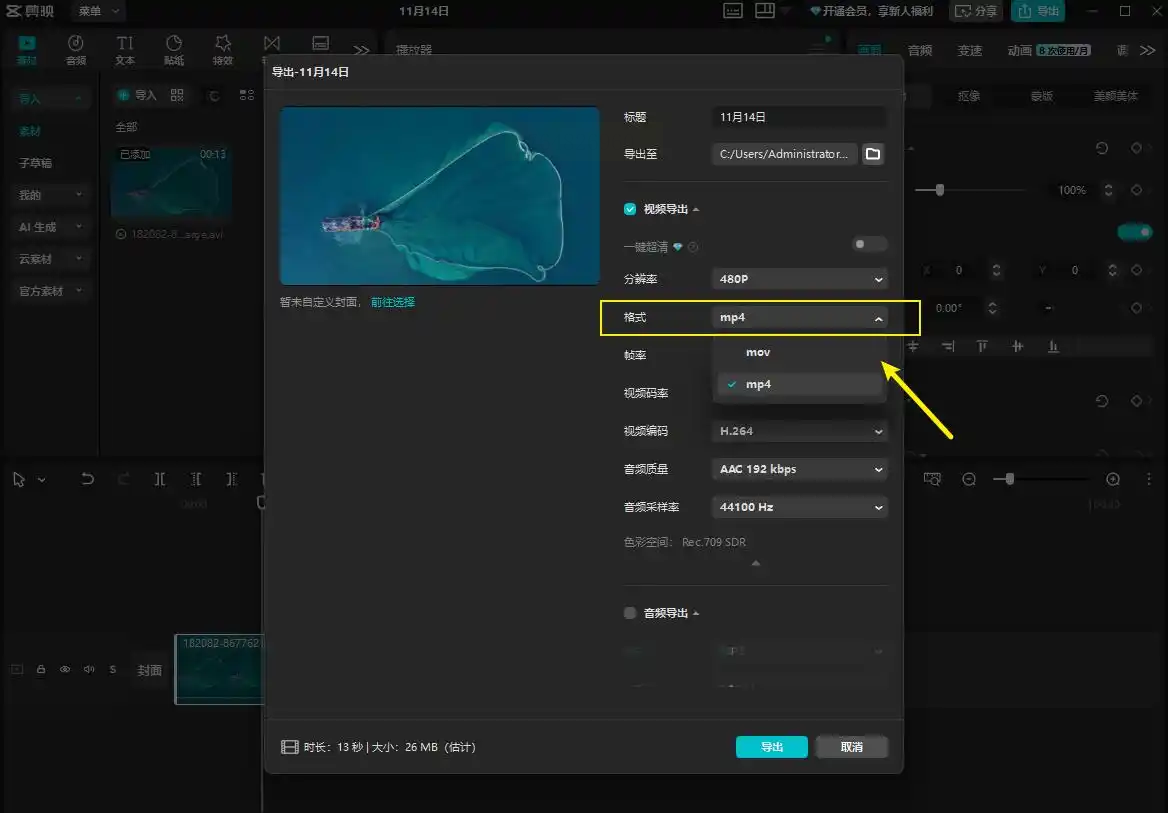This screenshot has height=813, width=1168.
Task: Click the title input field showing 11月14日
Action: click(799, 117)
